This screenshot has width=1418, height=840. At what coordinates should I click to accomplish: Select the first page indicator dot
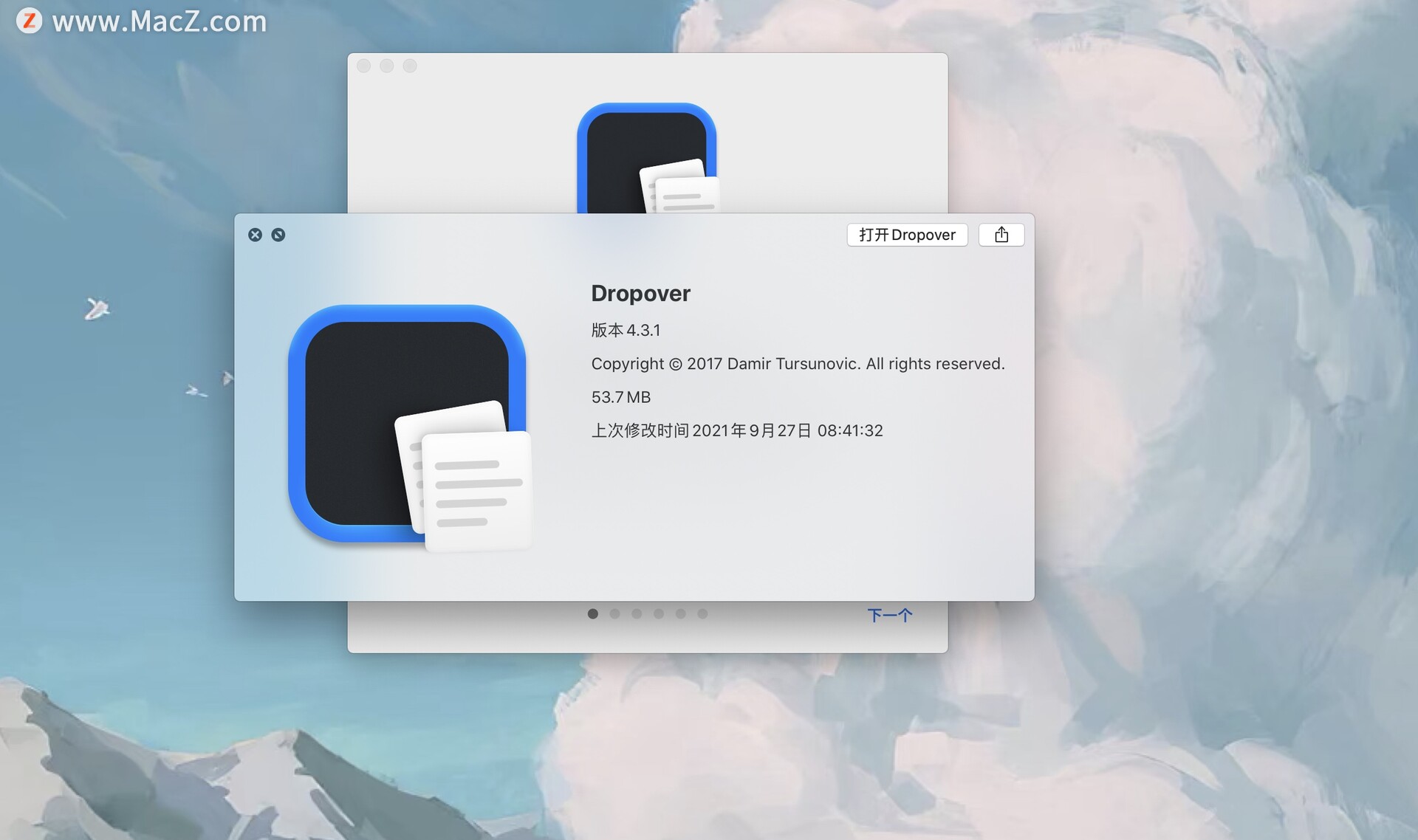pos(592,613)
